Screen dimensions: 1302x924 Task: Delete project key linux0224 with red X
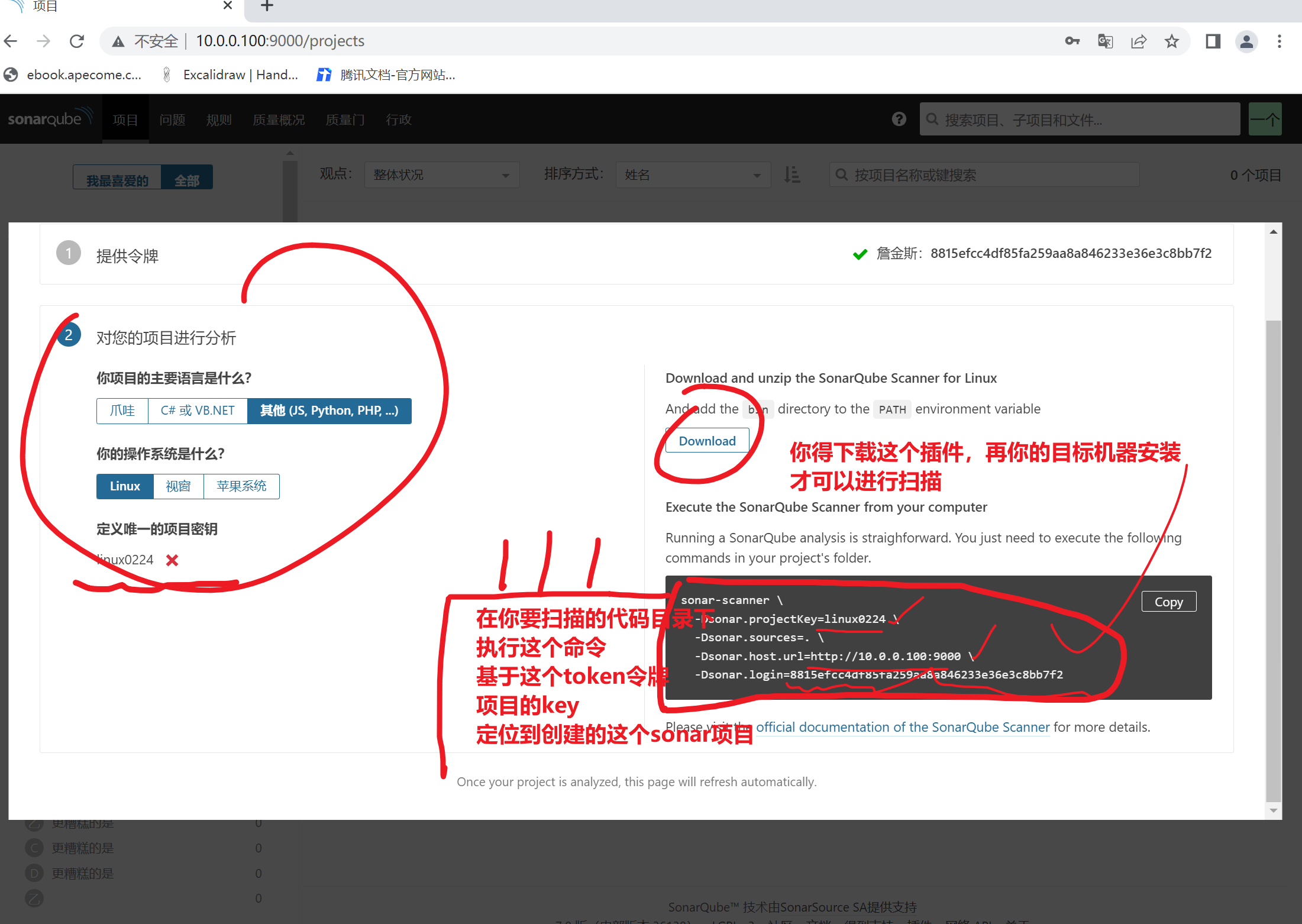coord(172,560)
